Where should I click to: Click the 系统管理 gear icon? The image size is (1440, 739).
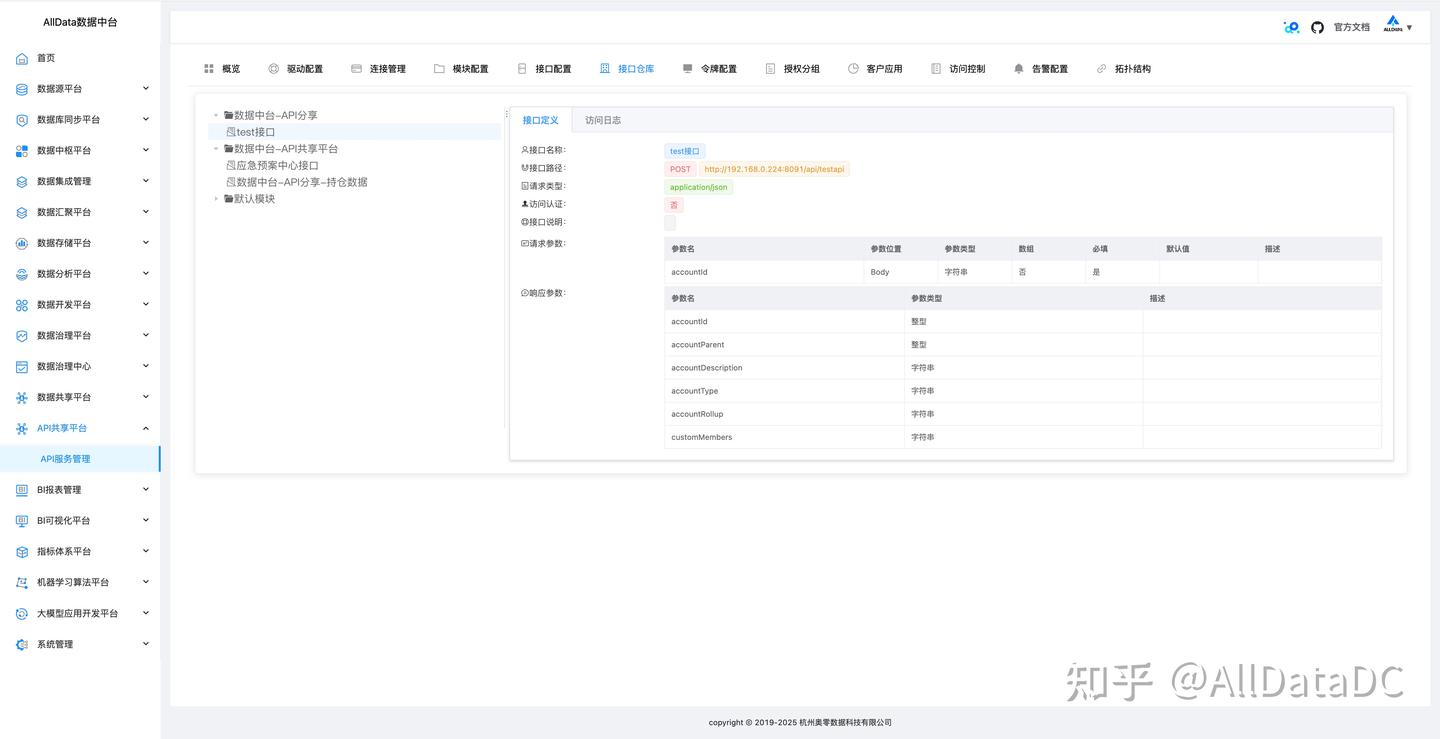point(22,644)
